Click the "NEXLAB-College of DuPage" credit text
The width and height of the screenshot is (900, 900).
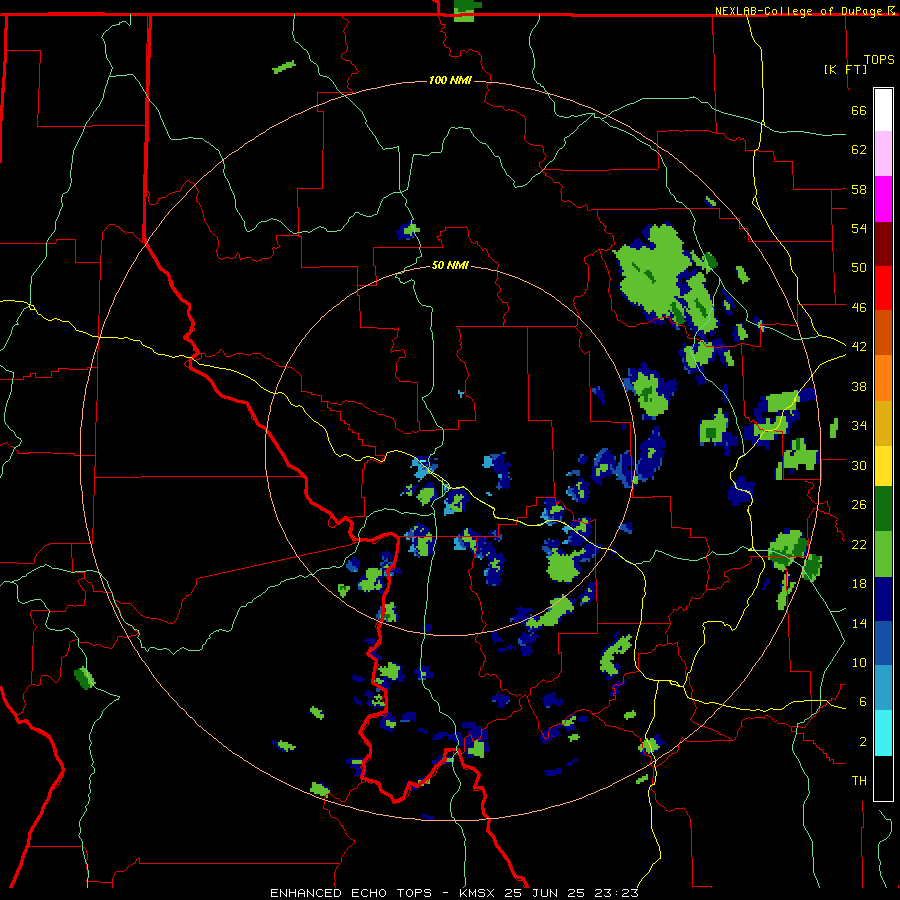tap(798, 11)
